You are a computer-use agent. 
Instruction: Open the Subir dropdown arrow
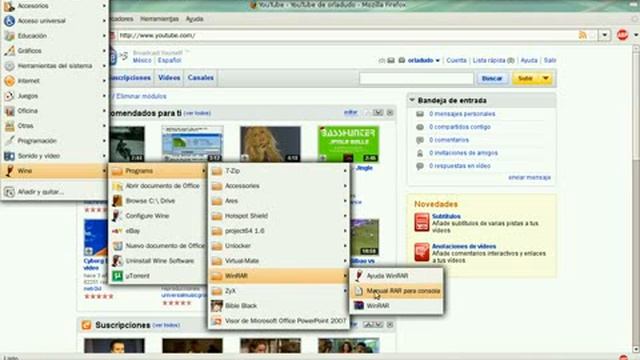click(x=546, y=78)
